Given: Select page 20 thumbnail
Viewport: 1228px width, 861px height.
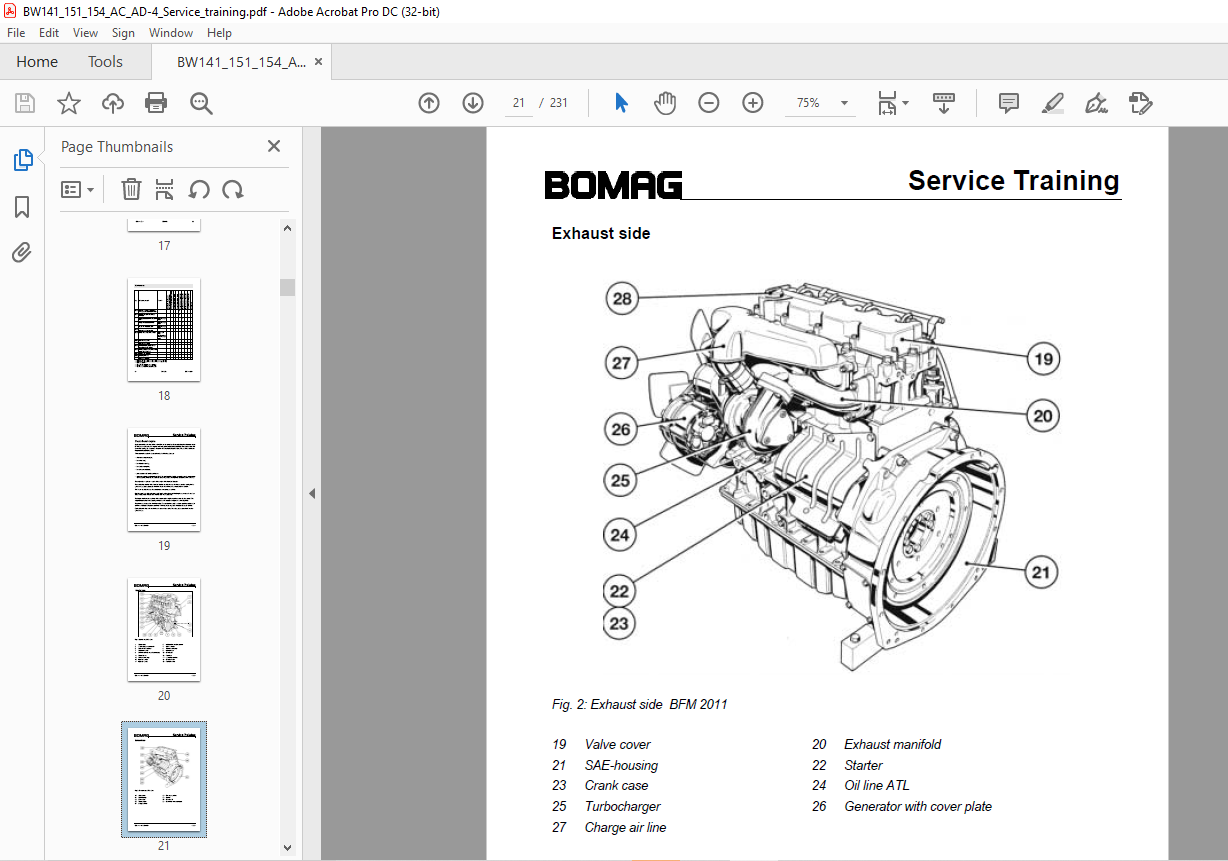Looking at the screenshot, I should [164, 630].
